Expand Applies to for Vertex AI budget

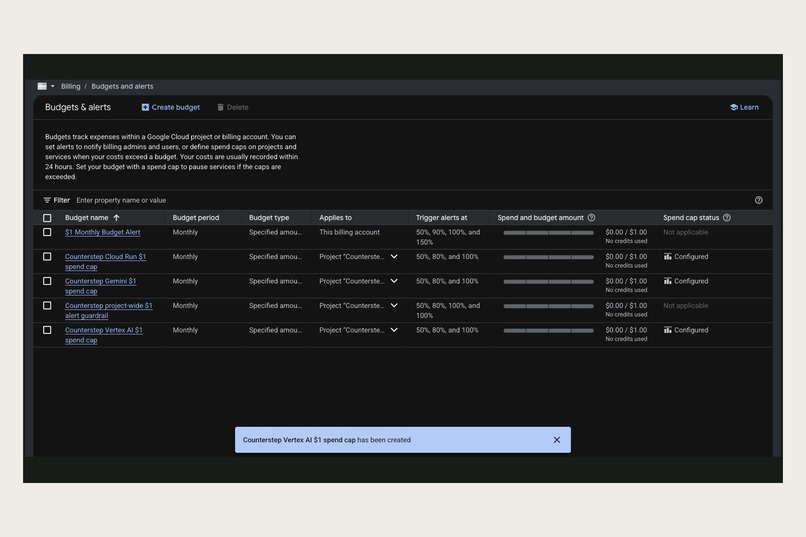394,330
